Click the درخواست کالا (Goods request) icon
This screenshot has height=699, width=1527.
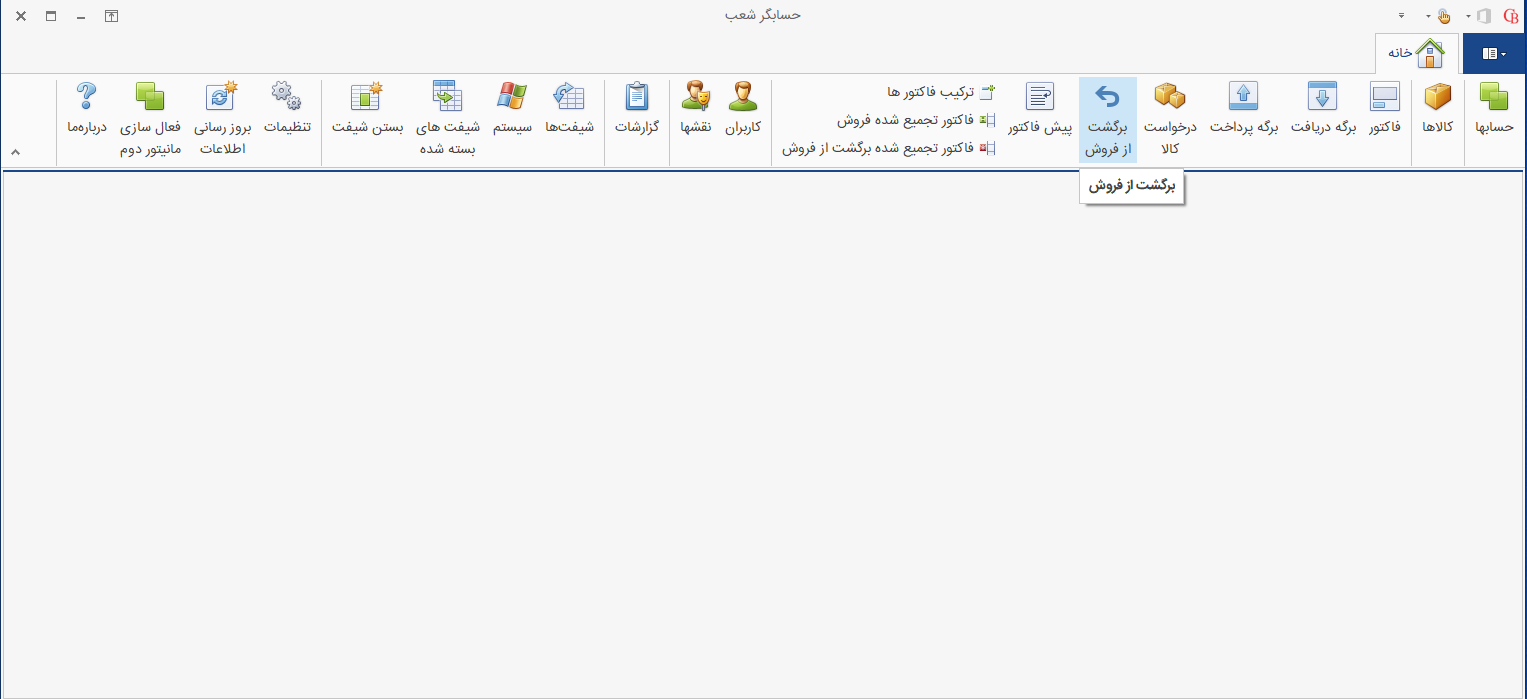tap(1169, 118)
